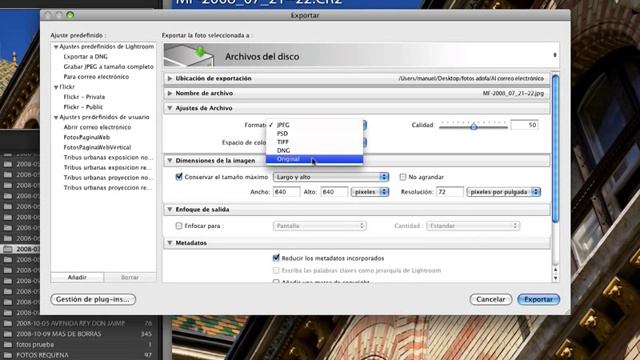Select Tribus urbanas proyeccion re... preset
This screenshot has height=360, width=640.
[108, 188]
